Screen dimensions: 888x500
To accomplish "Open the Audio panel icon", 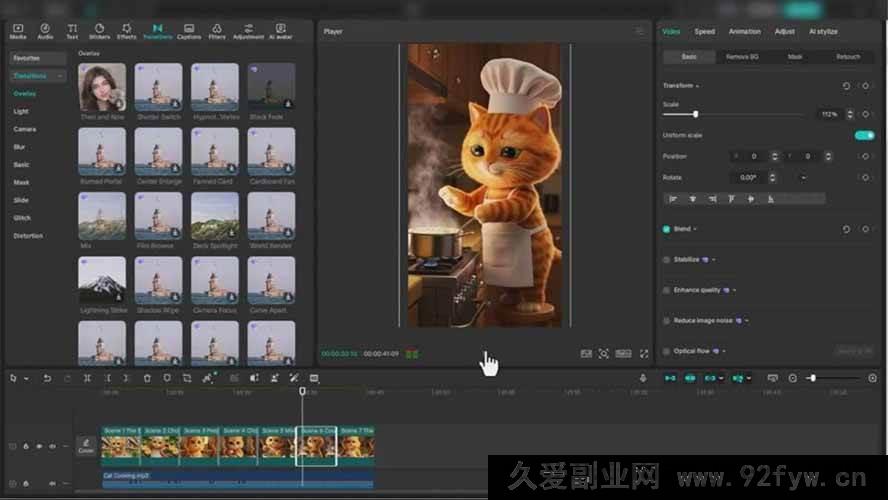I will 45,31.
